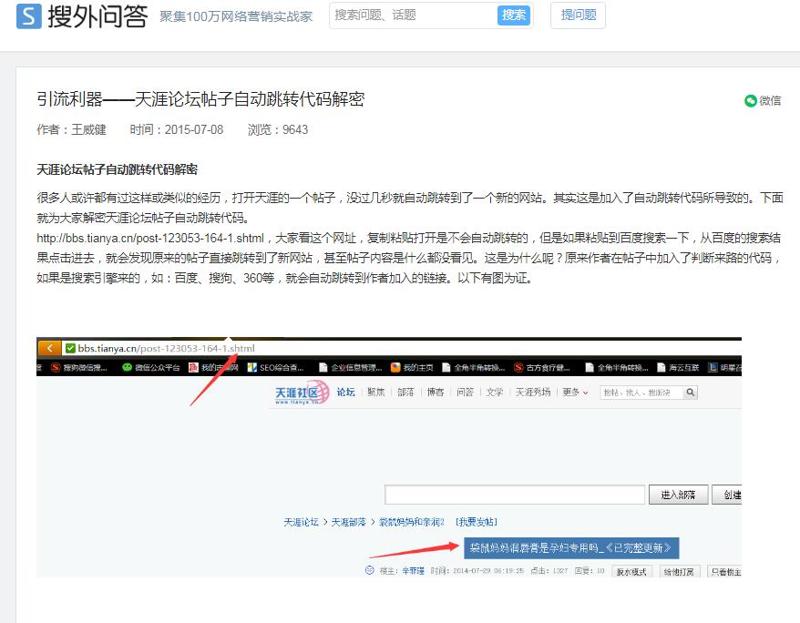Click the tianya magnifier search icon

pos(690,392)
